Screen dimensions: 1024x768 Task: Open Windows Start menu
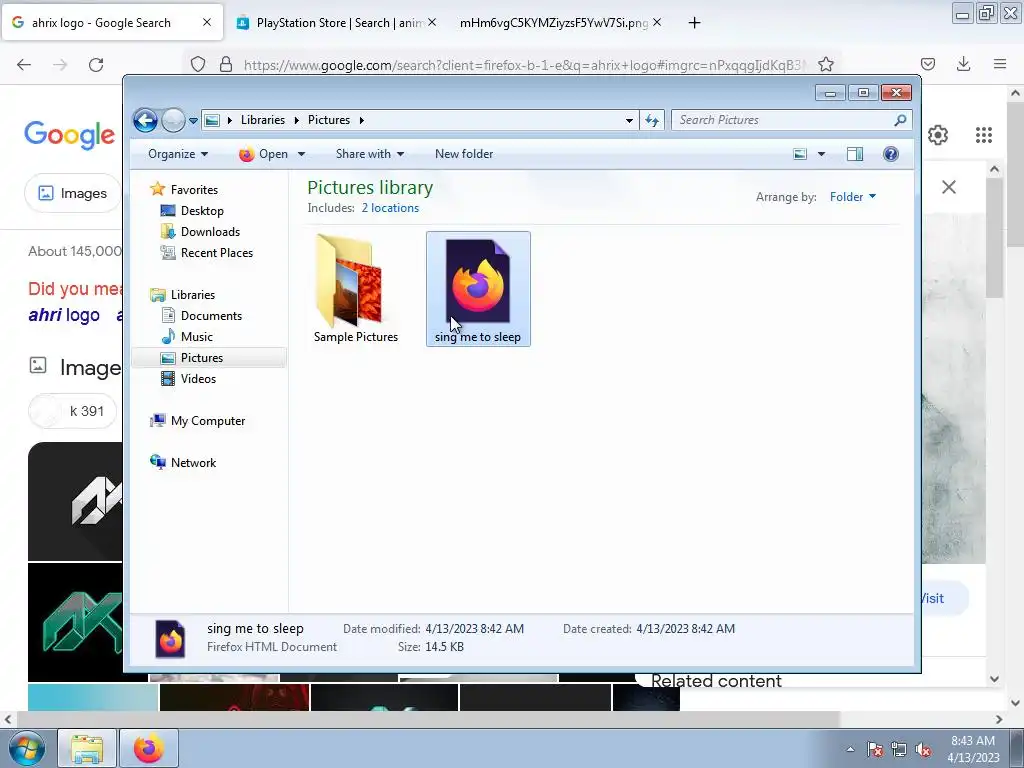(x=26, y=748)
